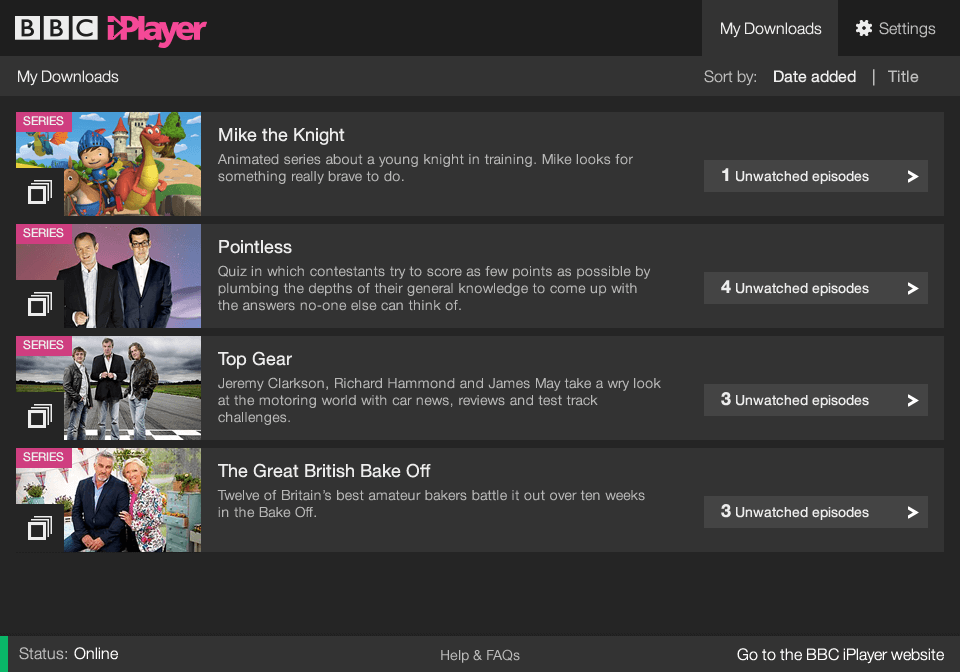
Task: Click the Top Gear thumbnail image
Action: pos(108,388)
